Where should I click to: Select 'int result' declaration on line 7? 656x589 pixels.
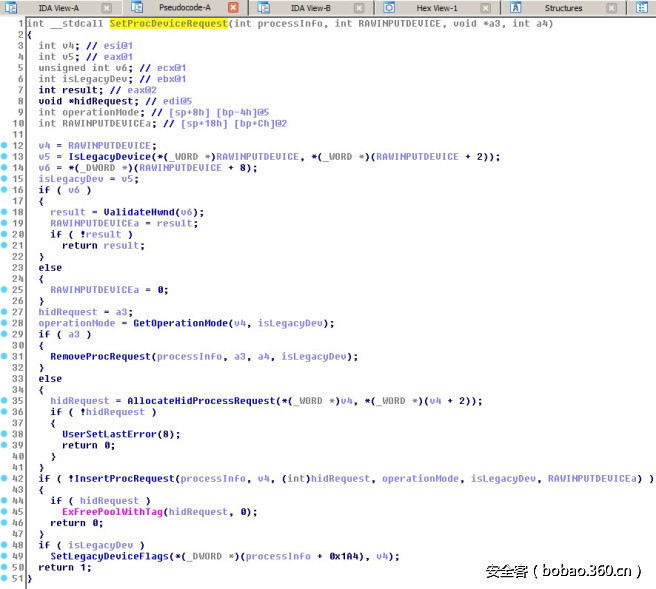point(71,90)
